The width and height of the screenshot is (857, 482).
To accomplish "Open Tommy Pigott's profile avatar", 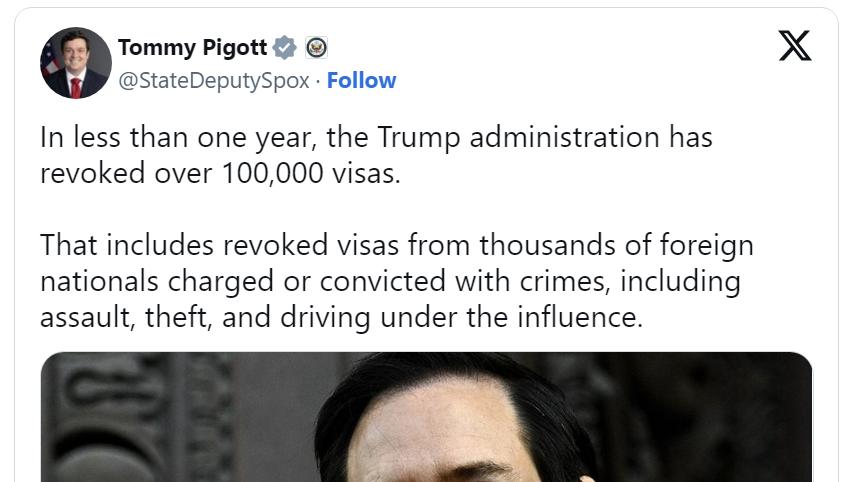I will pos(74,63).
